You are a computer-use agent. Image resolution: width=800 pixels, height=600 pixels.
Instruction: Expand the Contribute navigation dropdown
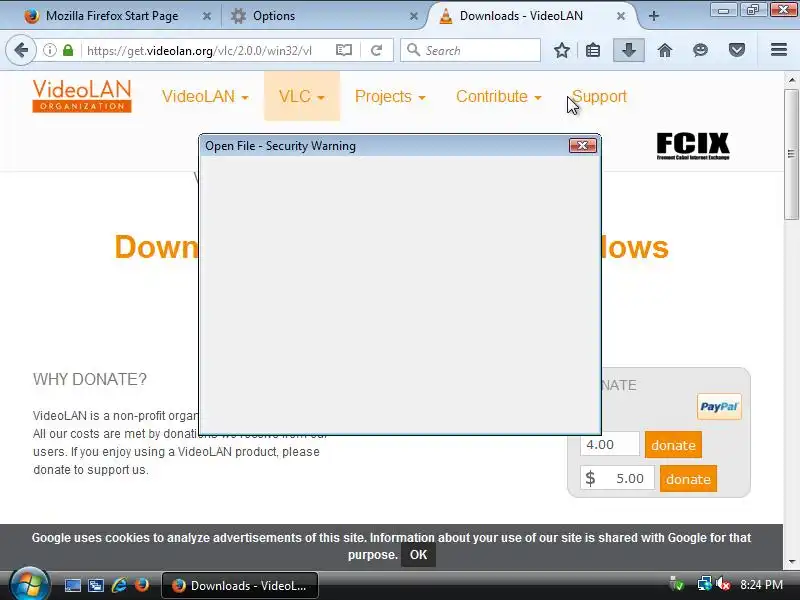498,96
